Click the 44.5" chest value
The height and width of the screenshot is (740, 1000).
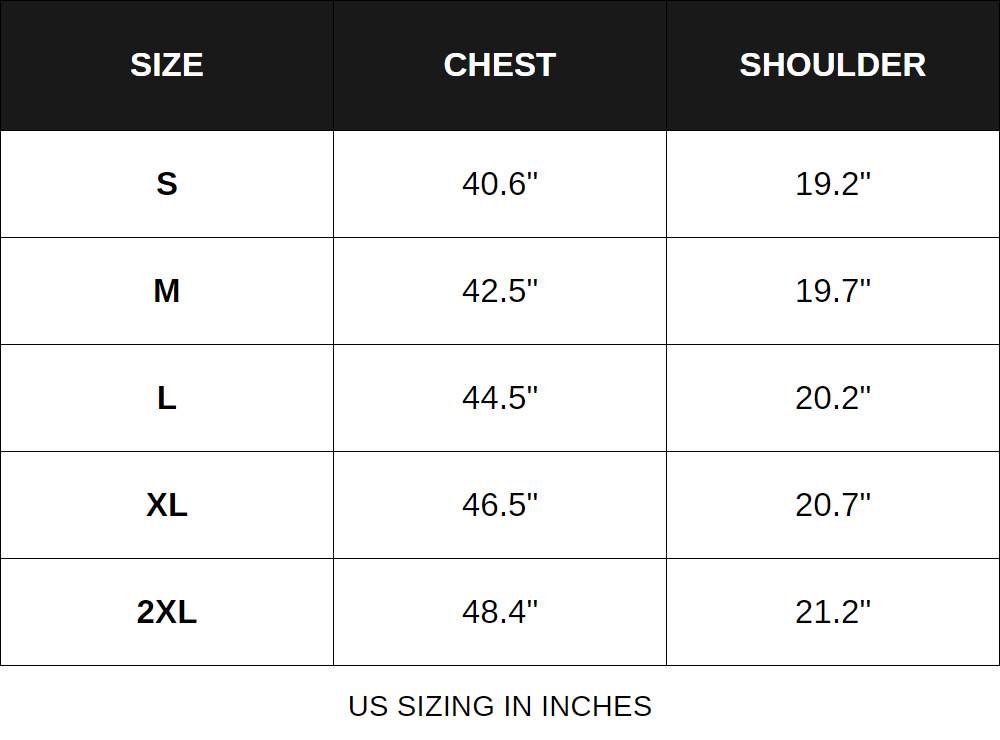pyautogui.click(x=499, y=398)
